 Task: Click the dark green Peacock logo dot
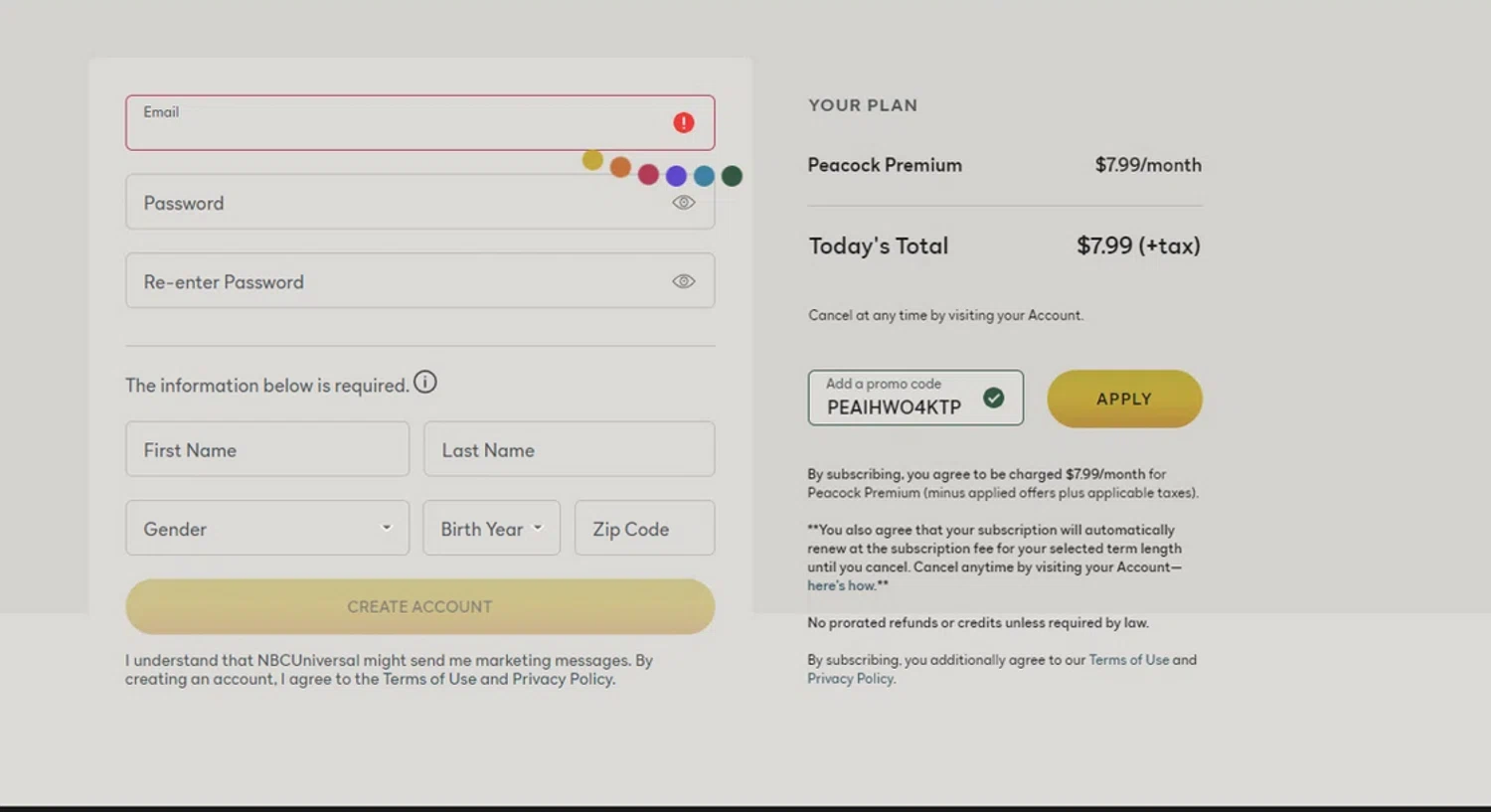pos(732,176)
